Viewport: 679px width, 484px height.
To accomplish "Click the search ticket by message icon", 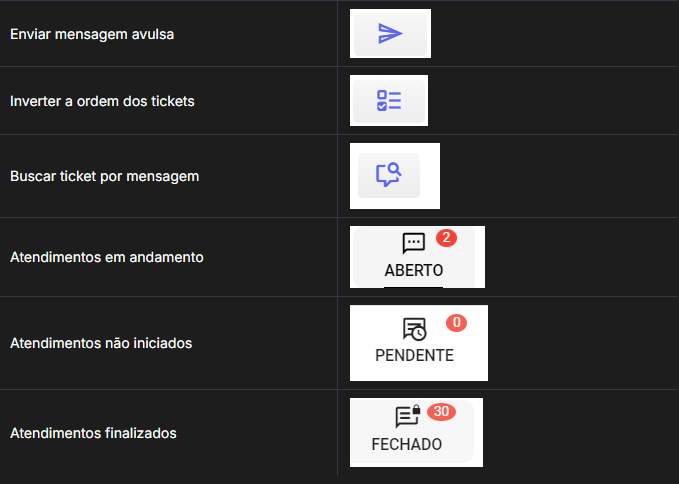I will pos(388,175).
